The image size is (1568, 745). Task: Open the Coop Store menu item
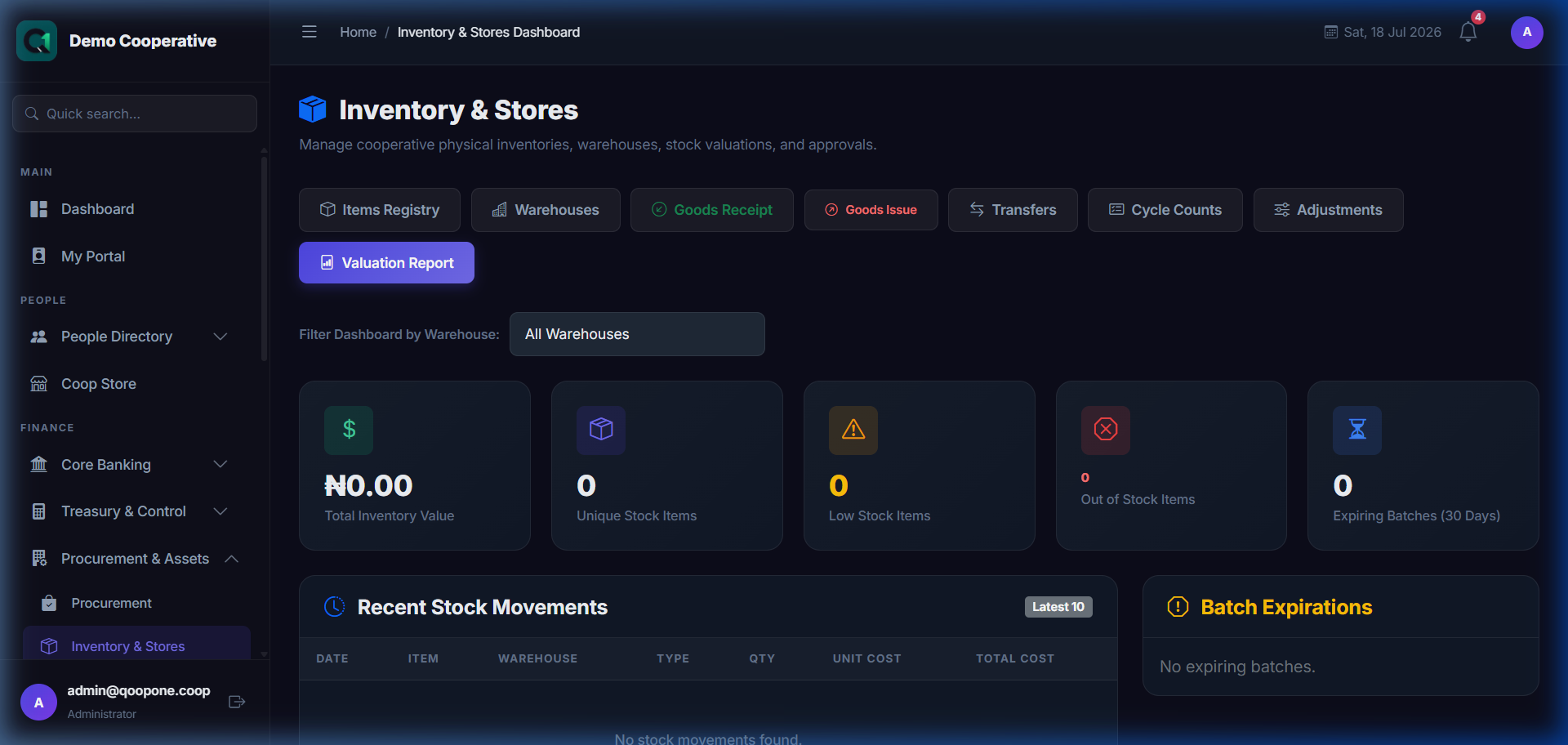pyautogui.click(x=135, y=384)
